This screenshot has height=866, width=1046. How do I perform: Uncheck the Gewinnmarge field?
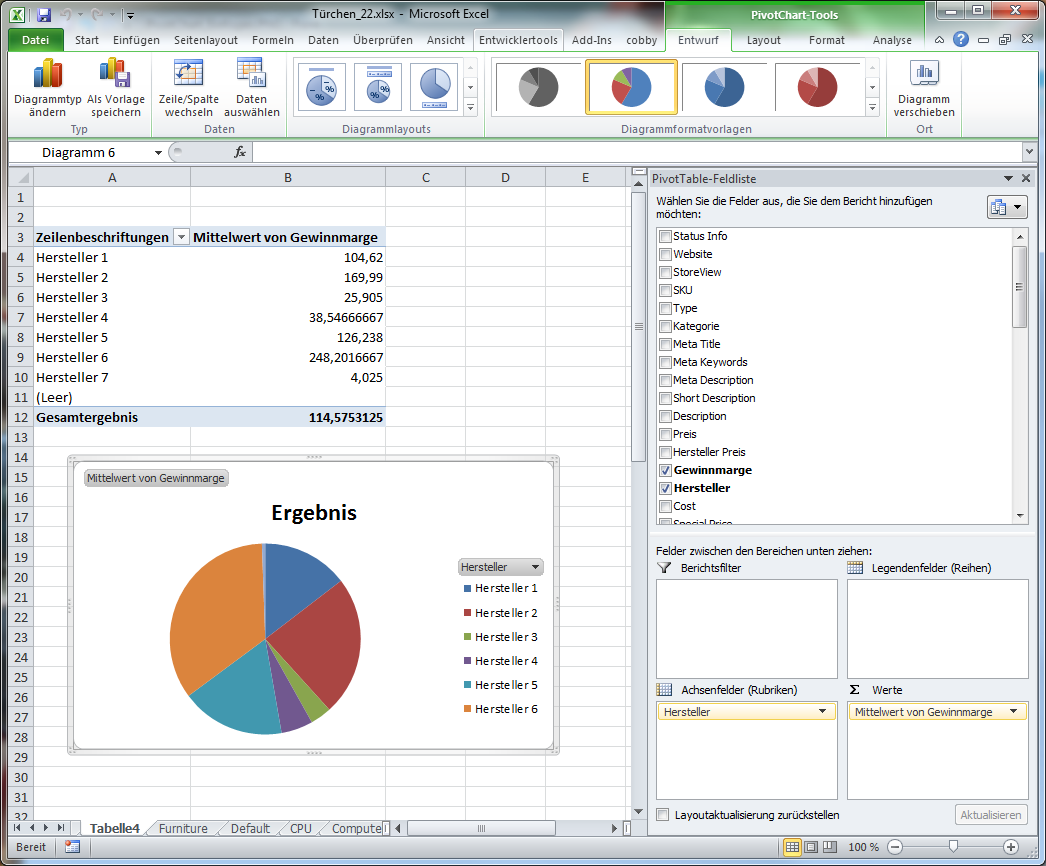tap(665, 470)
